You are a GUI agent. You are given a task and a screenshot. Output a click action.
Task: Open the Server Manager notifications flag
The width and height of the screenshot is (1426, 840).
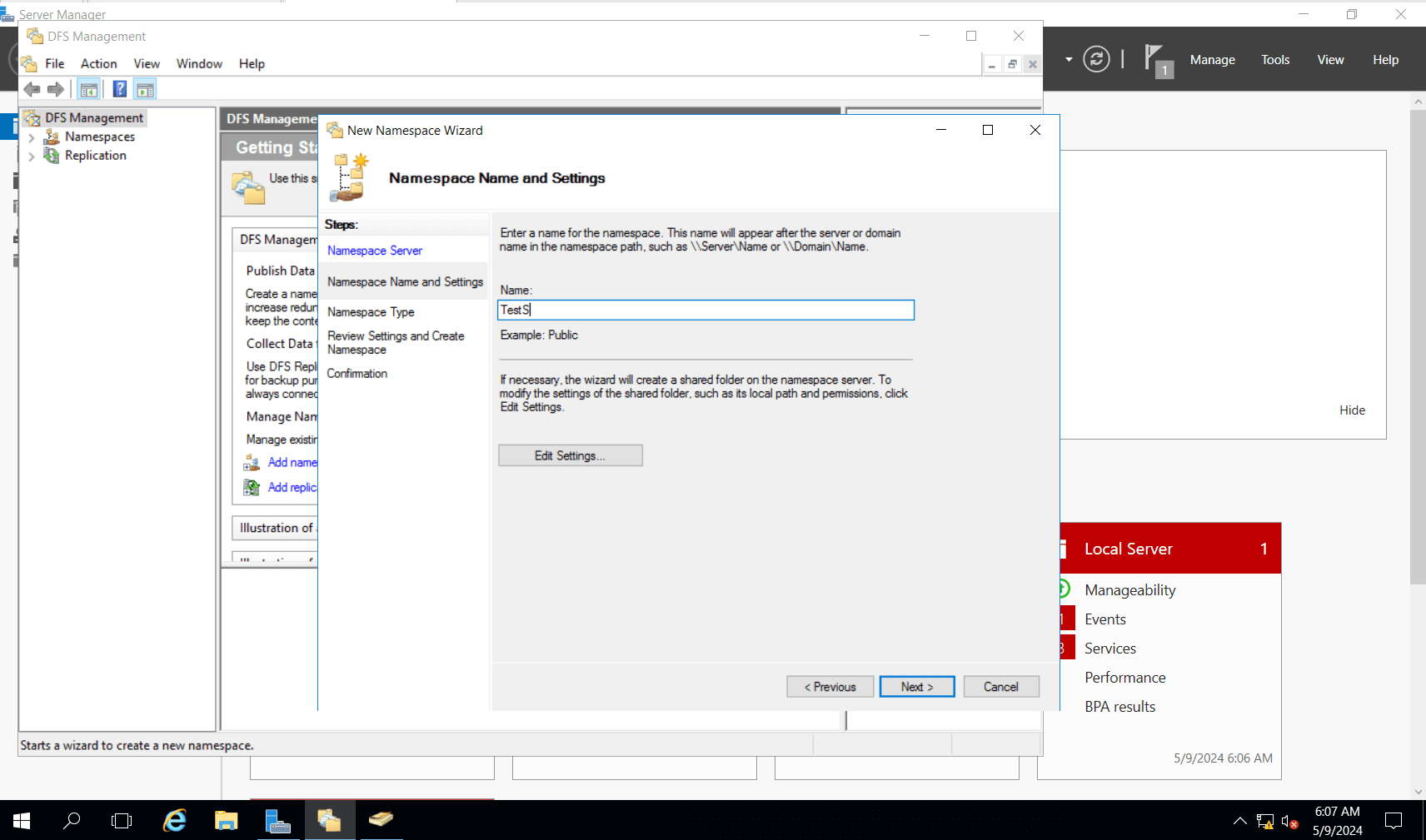1157,60
